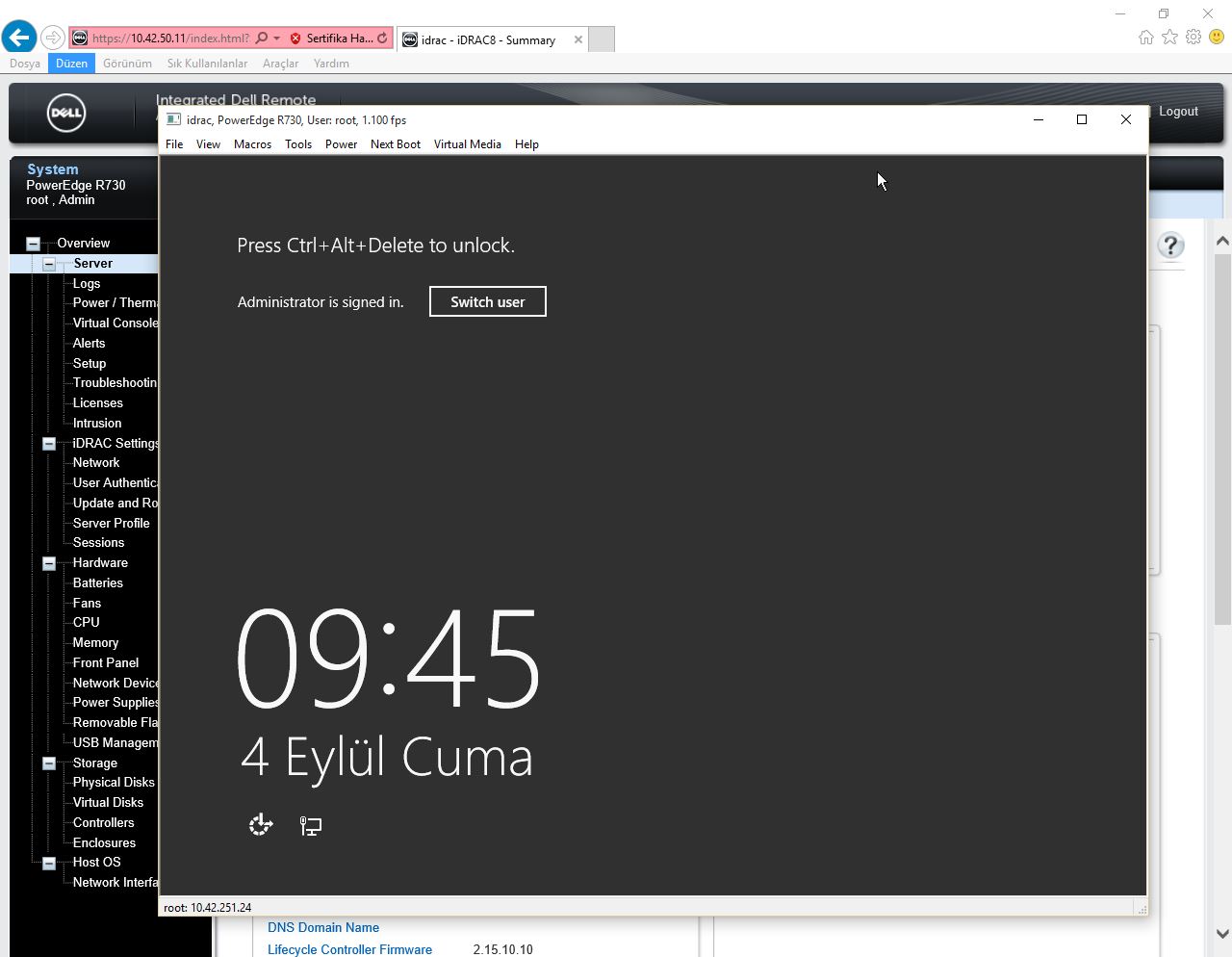Select Front Panel under Hardware

coord(106,663)
